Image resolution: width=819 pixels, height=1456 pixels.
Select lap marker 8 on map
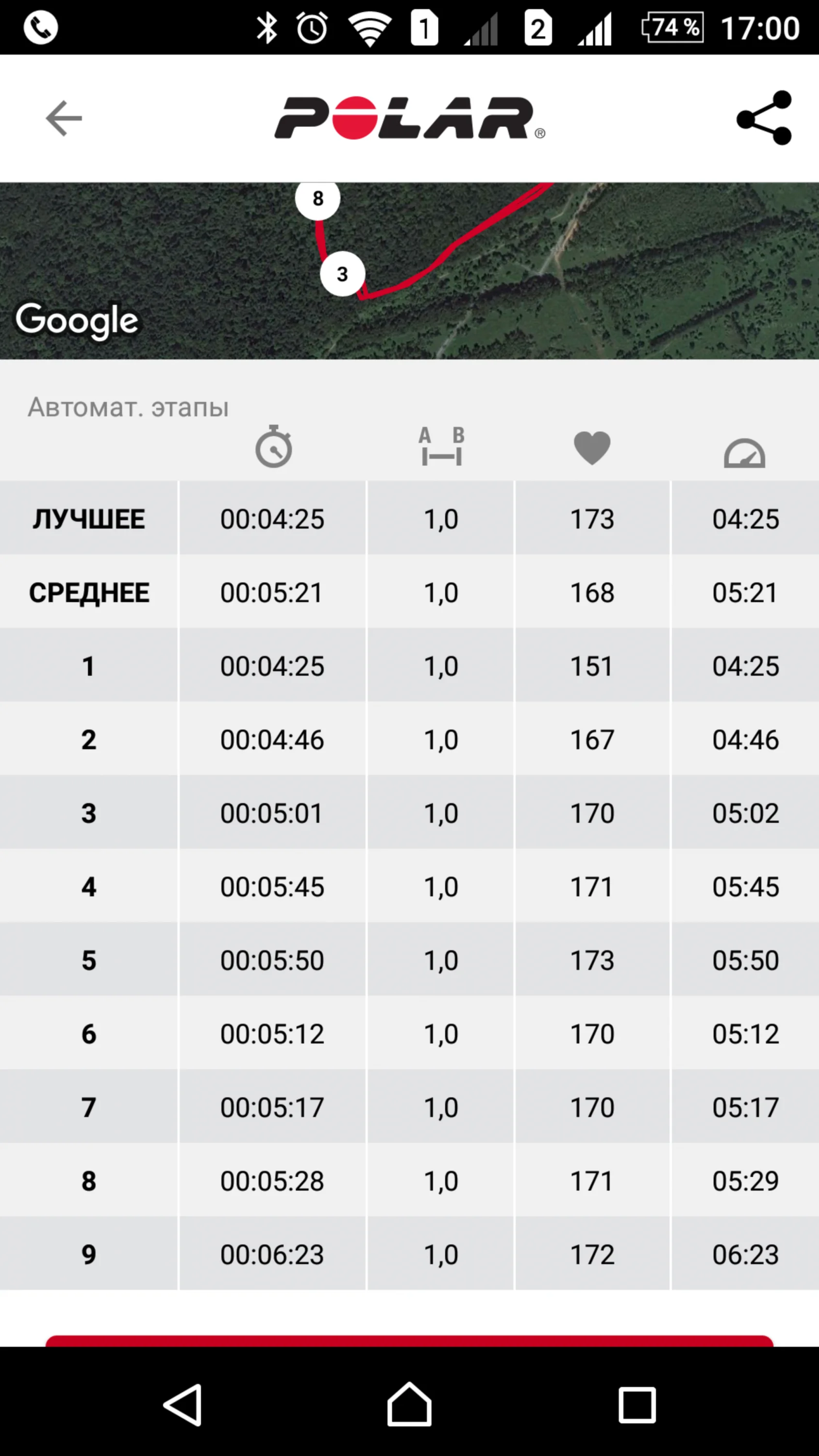click(x=318, y=199)
